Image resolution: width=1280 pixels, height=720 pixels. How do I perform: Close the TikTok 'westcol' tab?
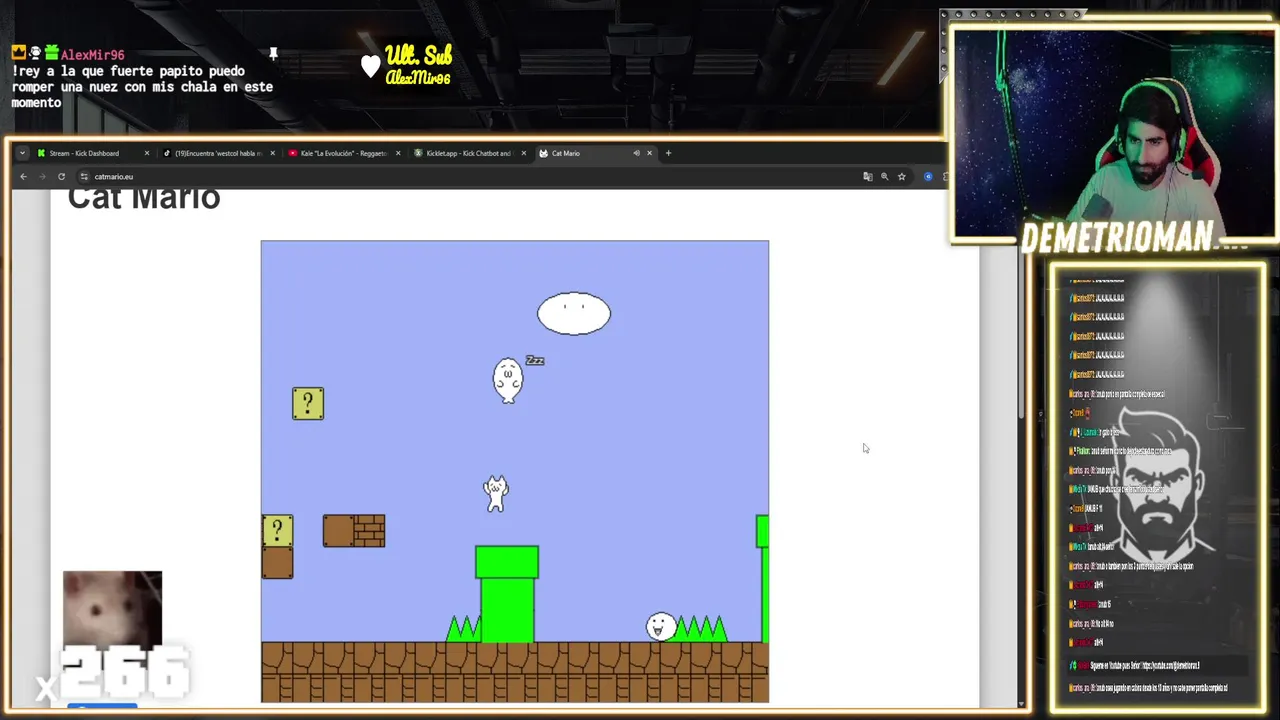coord(272,153)
